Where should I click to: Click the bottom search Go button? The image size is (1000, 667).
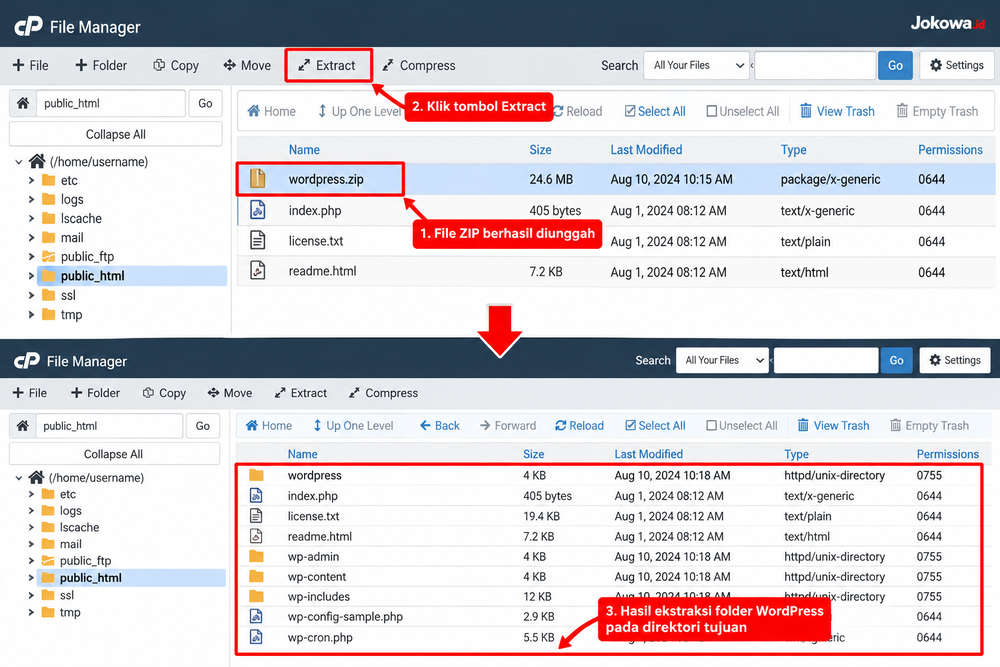click(896, 360)
